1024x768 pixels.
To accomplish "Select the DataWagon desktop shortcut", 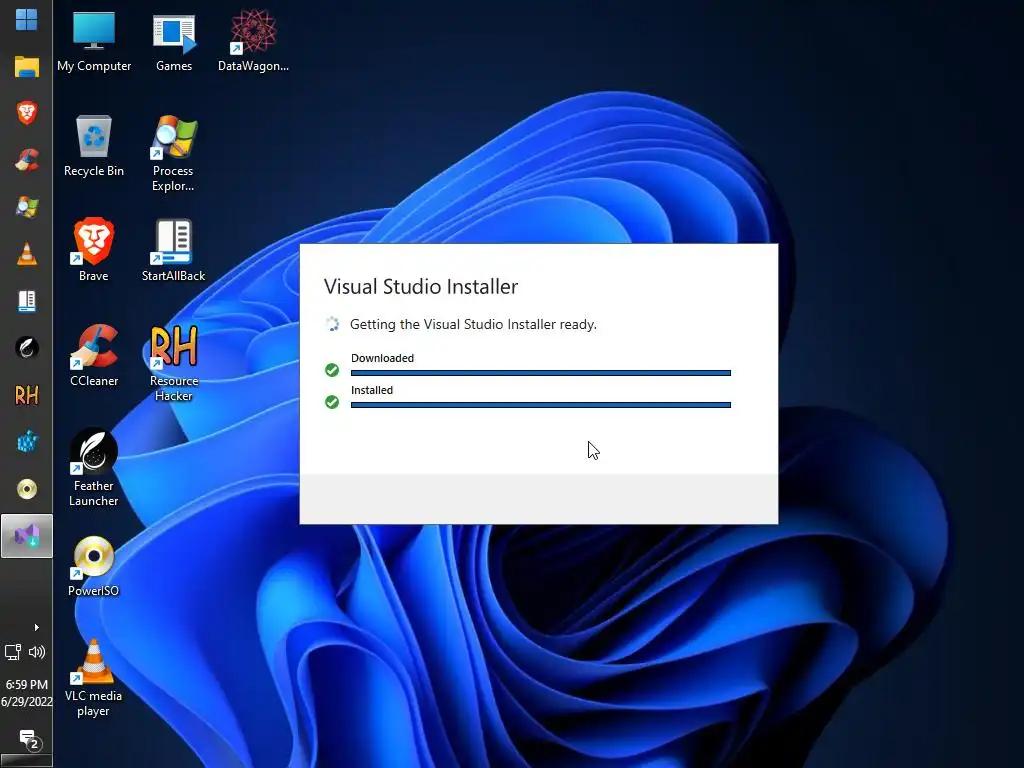I will 253,40.
